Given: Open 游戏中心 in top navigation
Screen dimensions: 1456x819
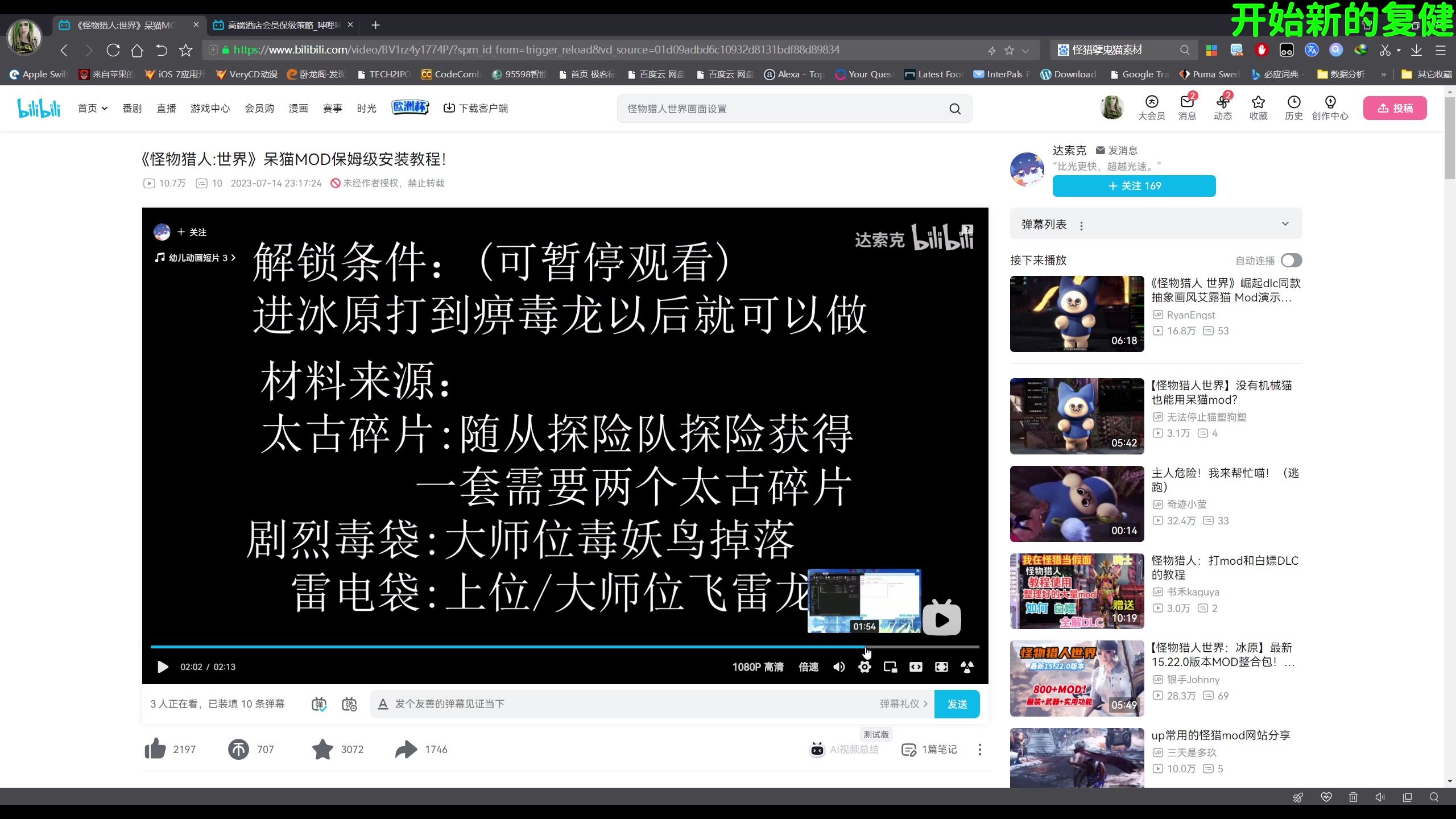Looking at the screenshot, I should click(210, 108).
